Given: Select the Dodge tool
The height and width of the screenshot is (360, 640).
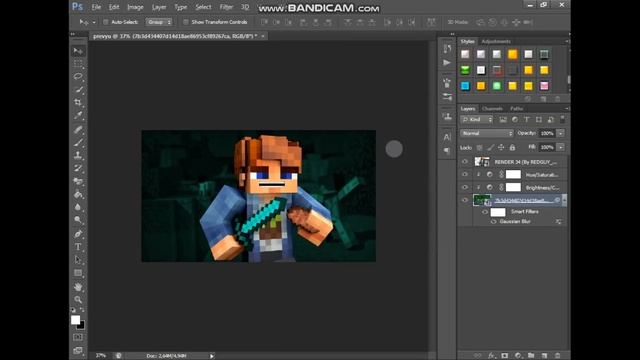Looking at the screenshot, I should coord(78,220).
